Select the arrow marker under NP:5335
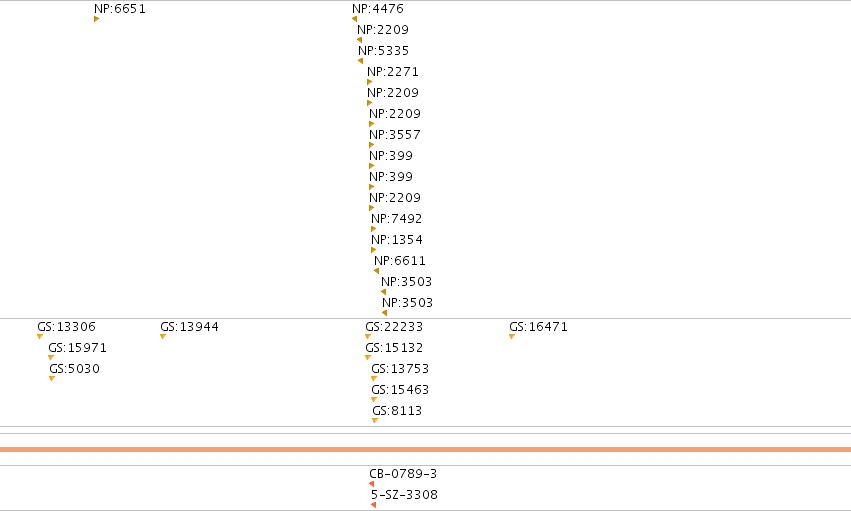The image size is (851, 511). point(360,61)
